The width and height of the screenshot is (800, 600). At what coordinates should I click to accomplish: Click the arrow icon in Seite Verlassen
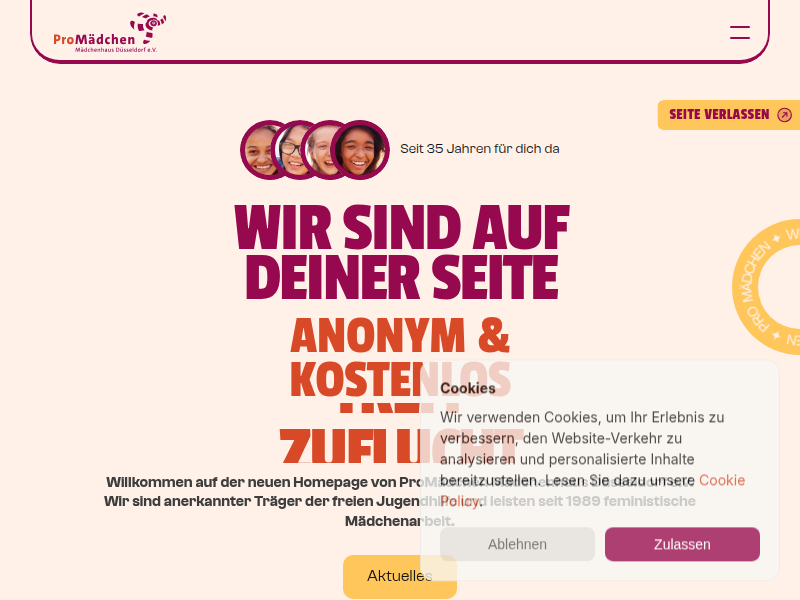point(784,115)
